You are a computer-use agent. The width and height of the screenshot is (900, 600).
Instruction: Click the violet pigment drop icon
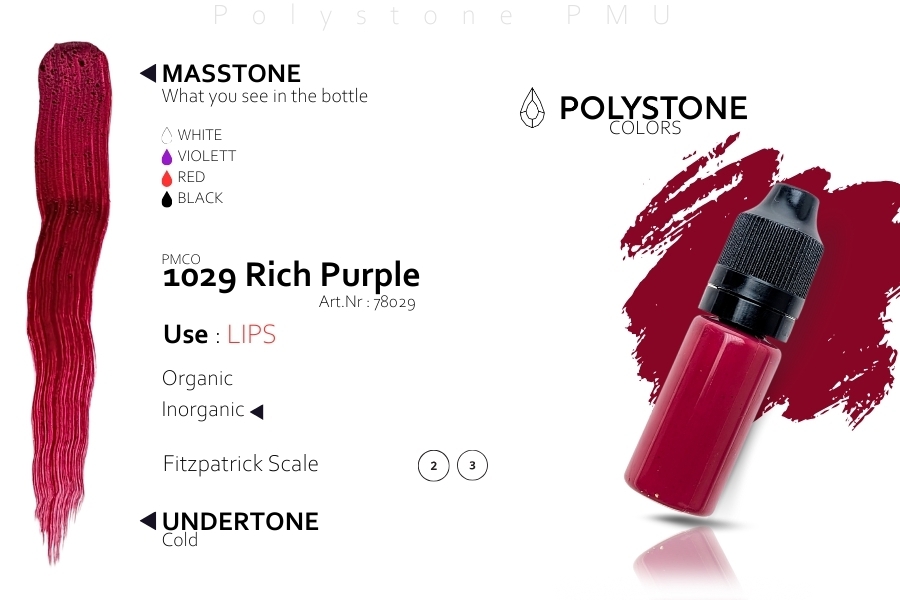pyautogui.click(x=166, y=157)
